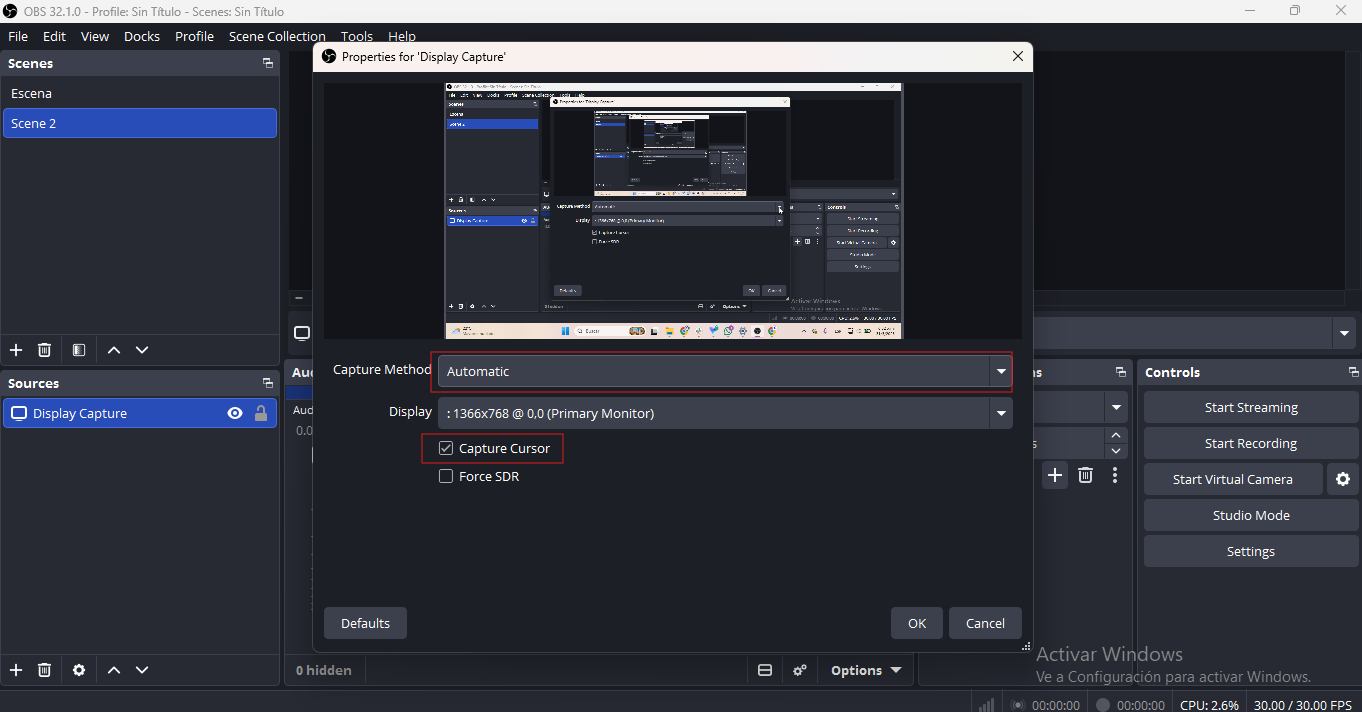Open the Tools menu
Screen dimensions: 1362x712
point(357,36)
